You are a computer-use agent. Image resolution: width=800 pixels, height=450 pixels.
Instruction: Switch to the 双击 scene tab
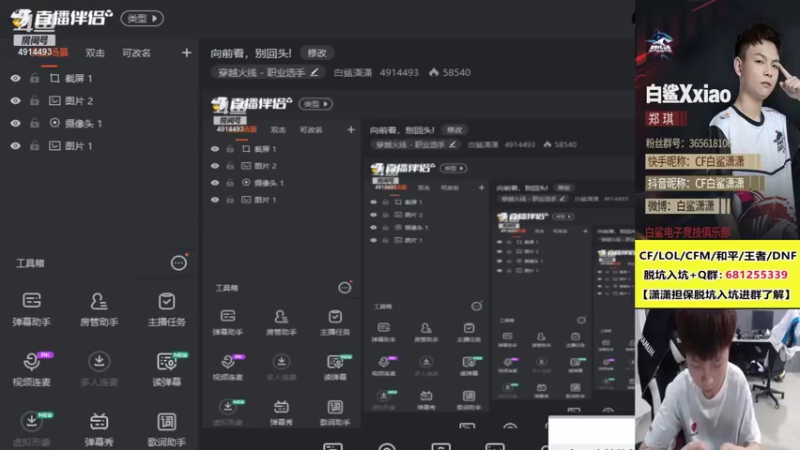95,53
